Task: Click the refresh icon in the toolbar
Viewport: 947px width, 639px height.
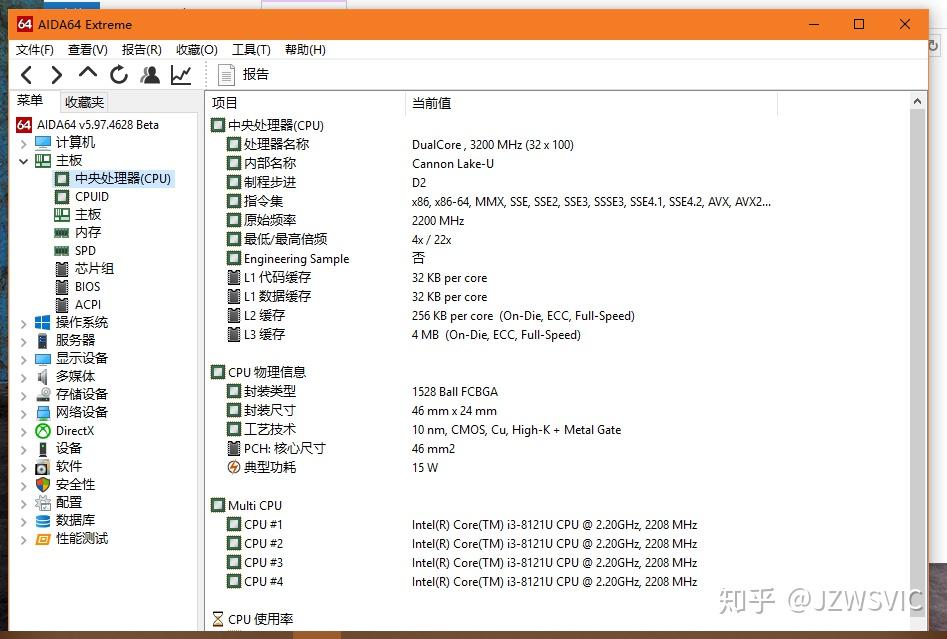Action: click(119, 74)
